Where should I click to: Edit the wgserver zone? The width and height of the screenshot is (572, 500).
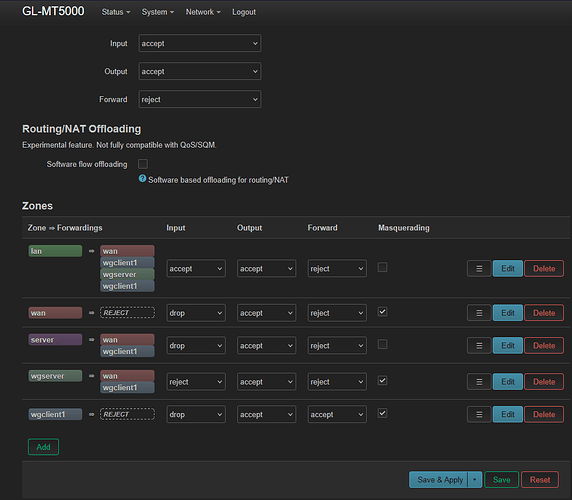click(508, 382)
